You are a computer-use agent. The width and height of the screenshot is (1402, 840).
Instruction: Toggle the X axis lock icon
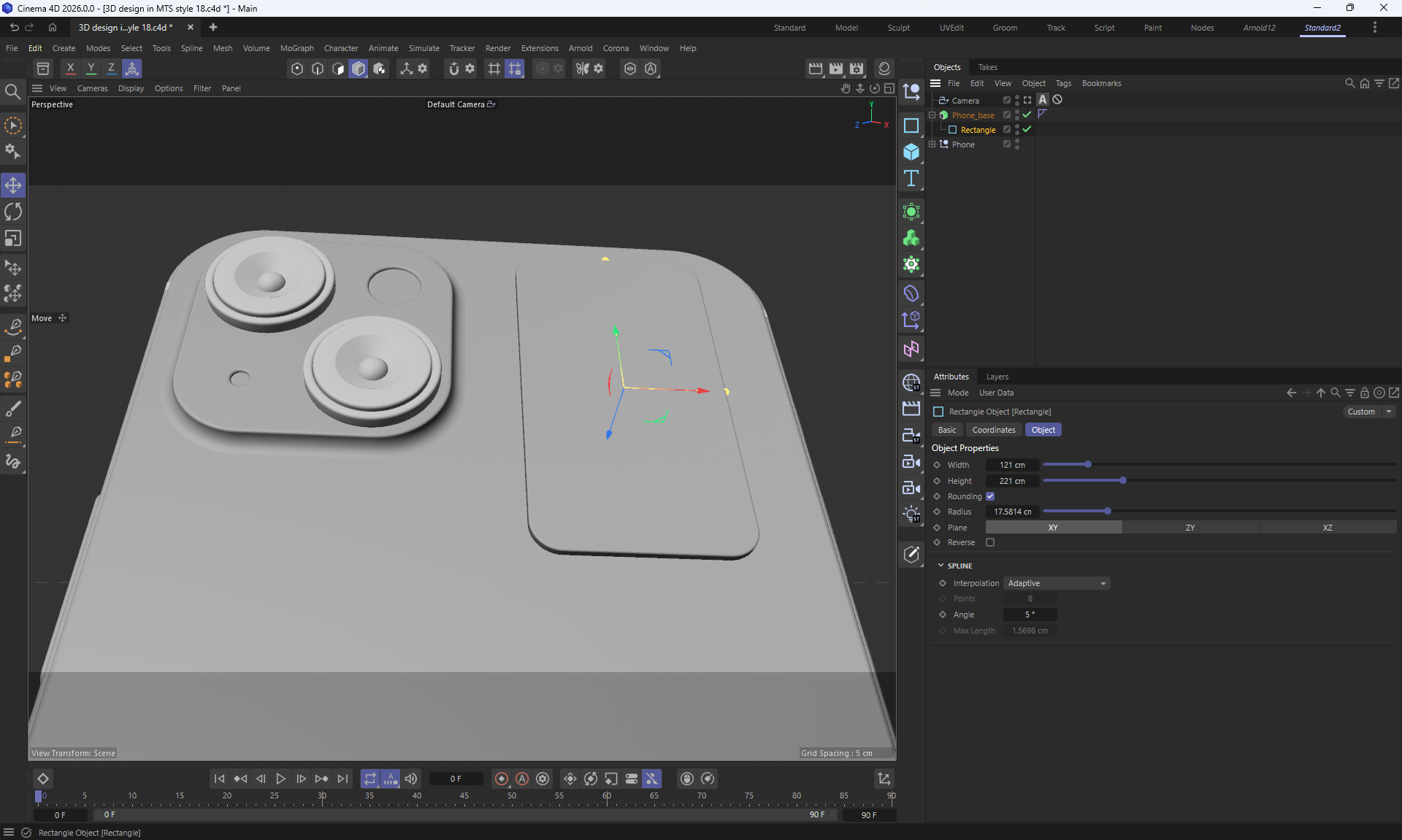(x=70, y=69)
